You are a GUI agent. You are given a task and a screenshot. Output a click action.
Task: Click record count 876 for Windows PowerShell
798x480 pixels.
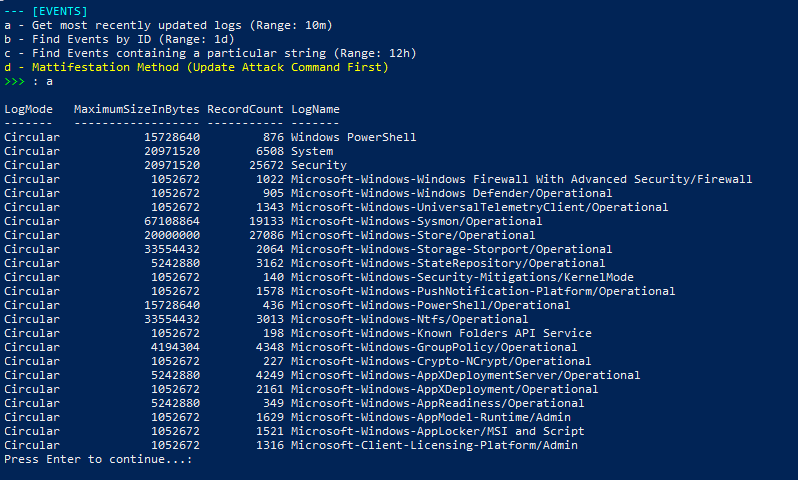pos(273,137)
